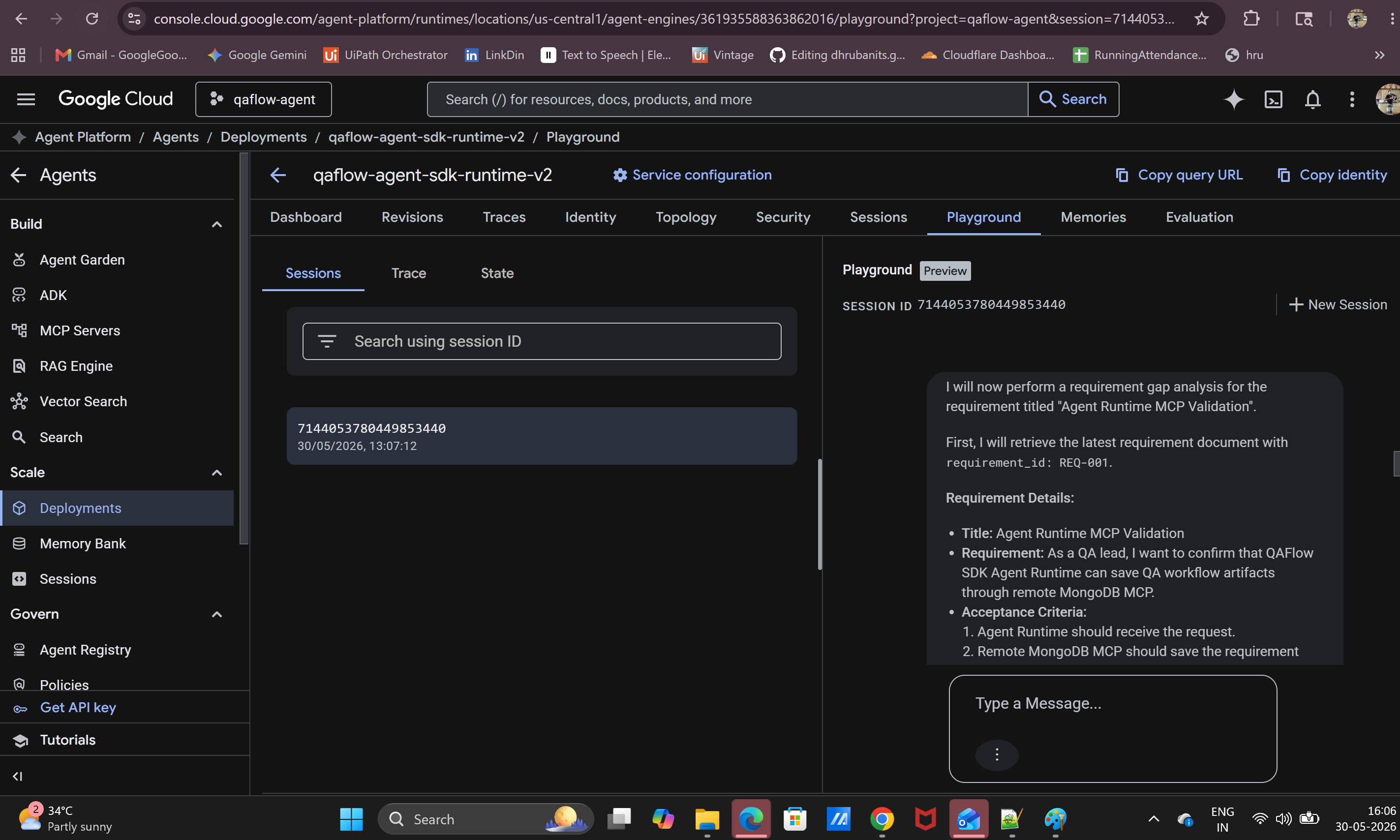
Task: Open Microsoft Store from the taskbar
Action: pyautogui.click(x=795, y=819)
